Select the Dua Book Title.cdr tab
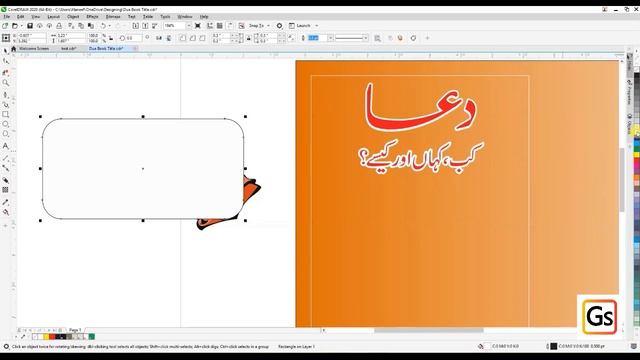 pyautogui.click(x=106, y=49)
